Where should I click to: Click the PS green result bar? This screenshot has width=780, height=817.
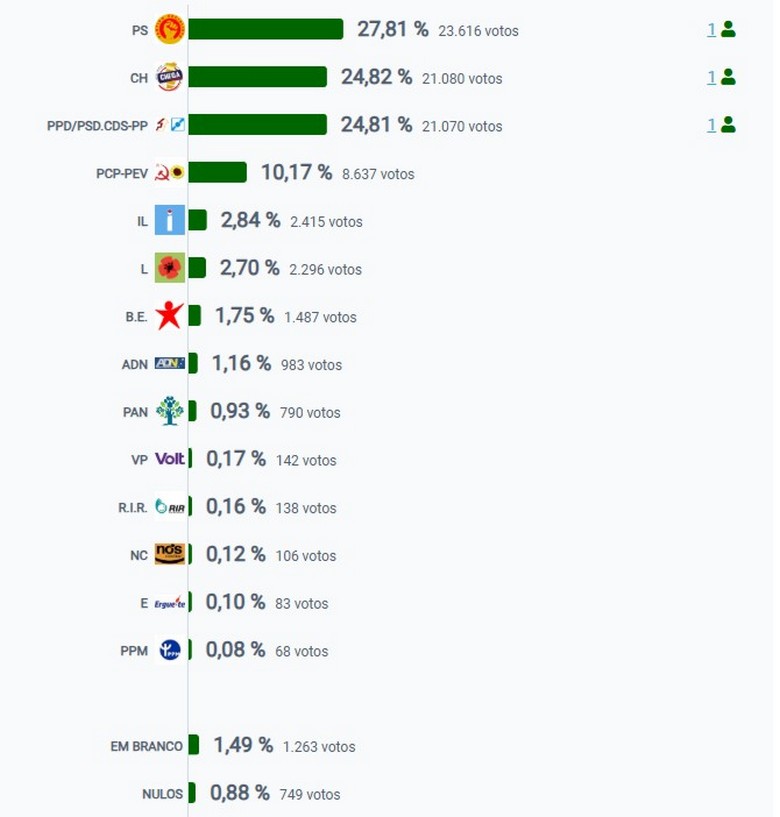[265, 30]
